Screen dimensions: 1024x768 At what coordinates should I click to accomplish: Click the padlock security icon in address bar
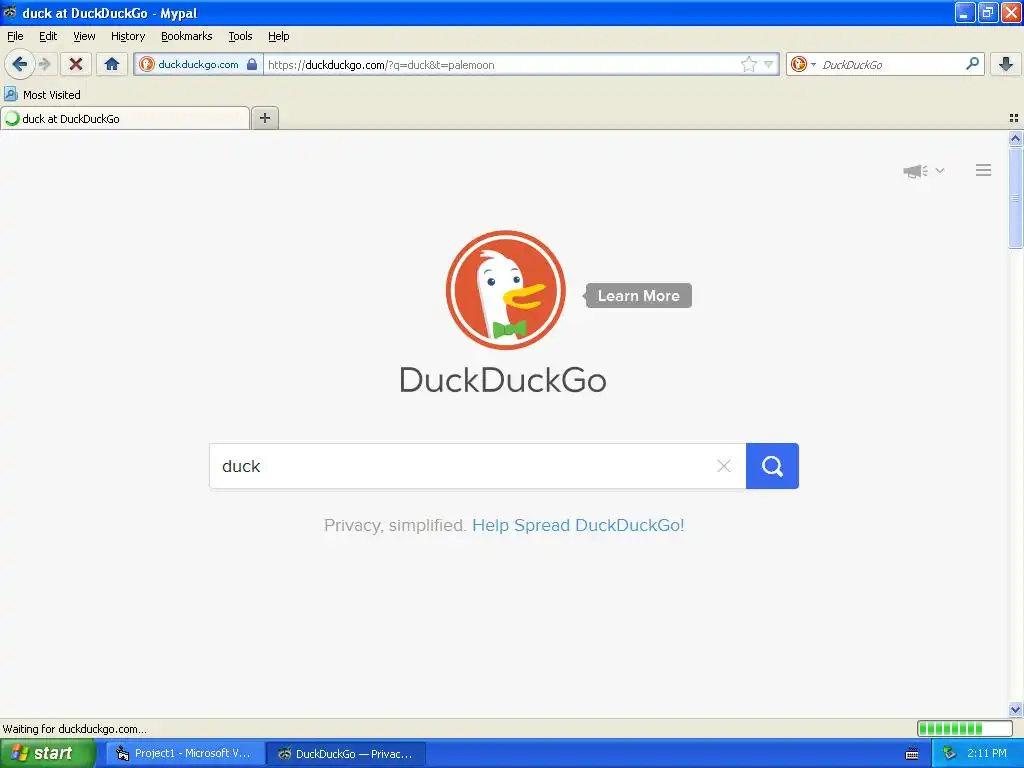(252, 64)
